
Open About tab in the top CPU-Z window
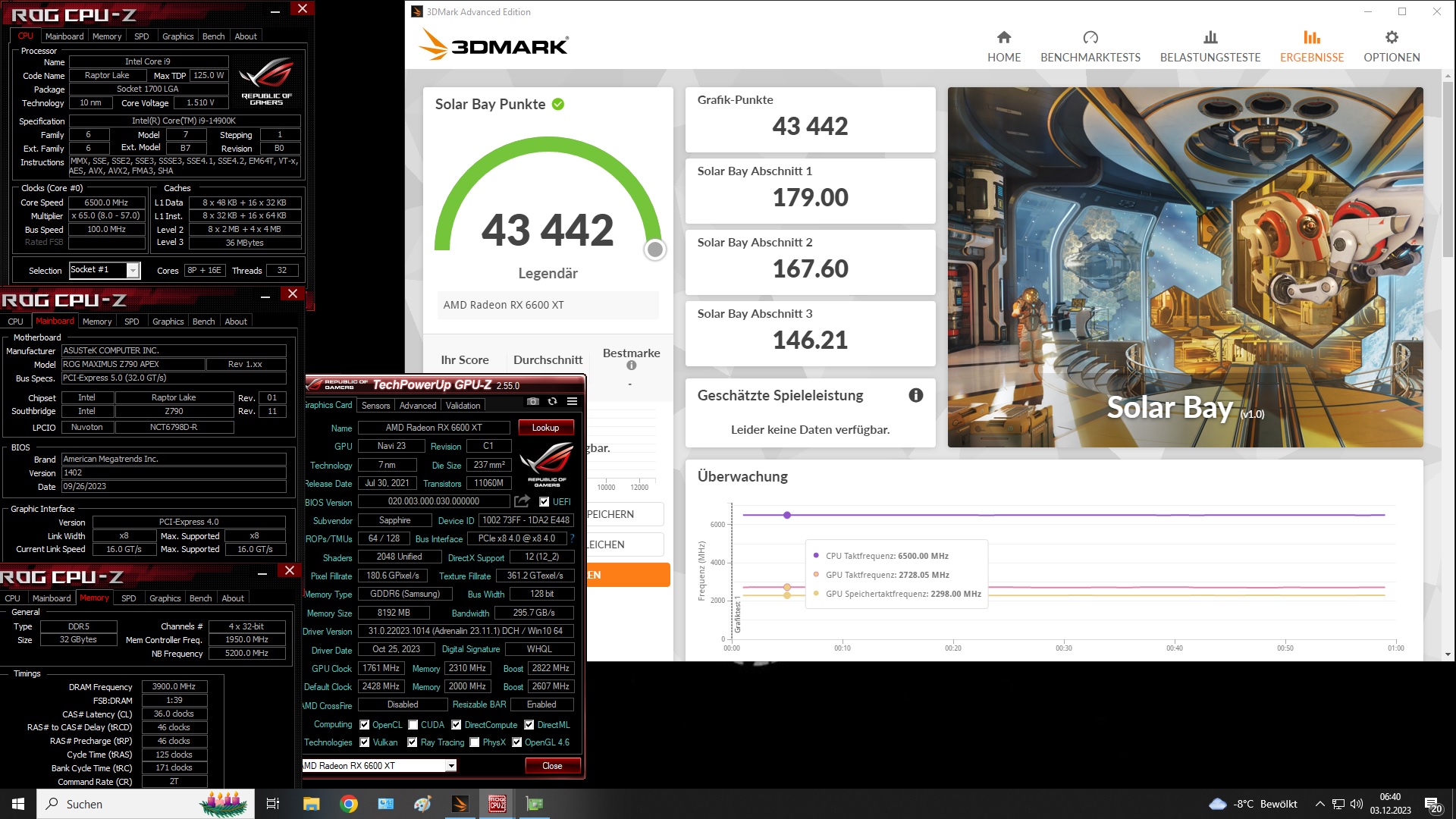[245, 36]
